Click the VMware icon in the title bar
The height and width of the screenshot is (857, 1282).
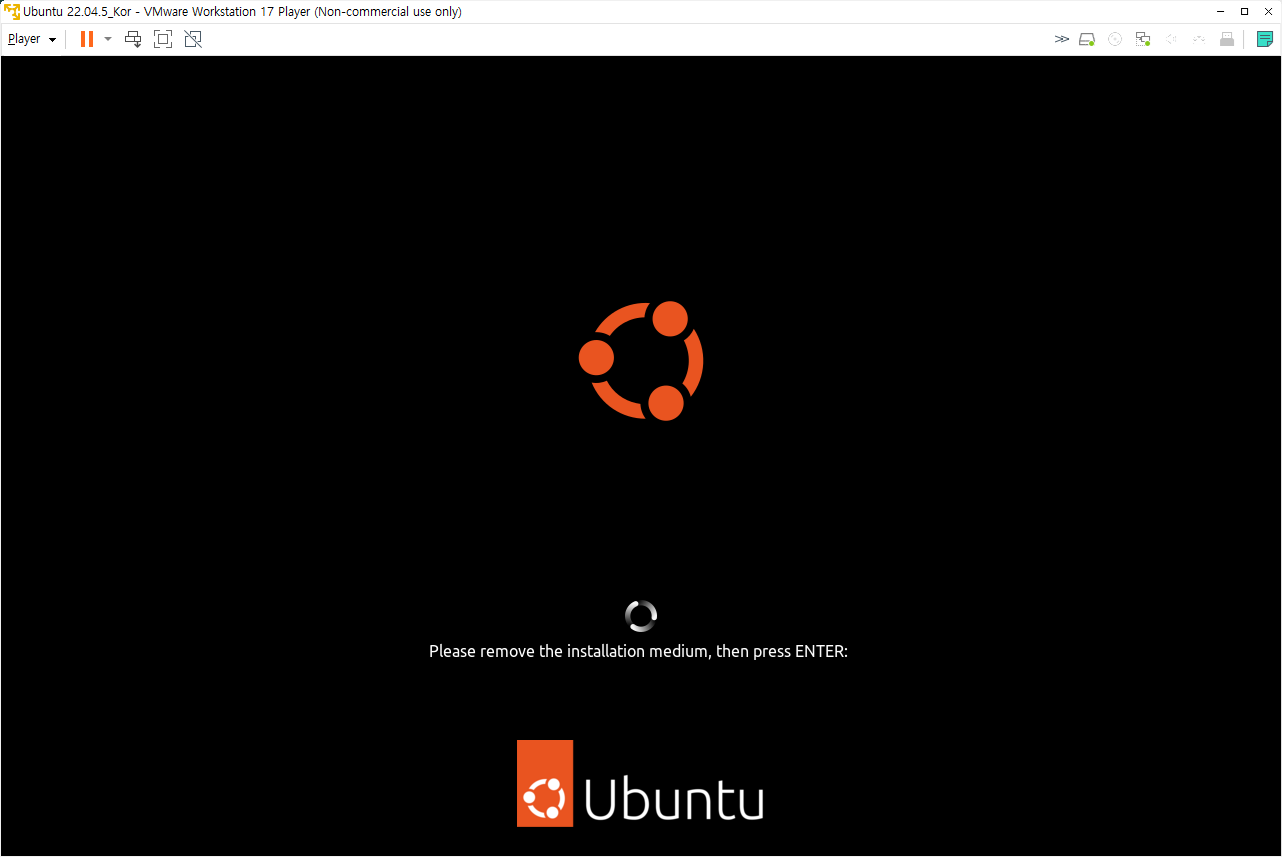tap(11, 11)
